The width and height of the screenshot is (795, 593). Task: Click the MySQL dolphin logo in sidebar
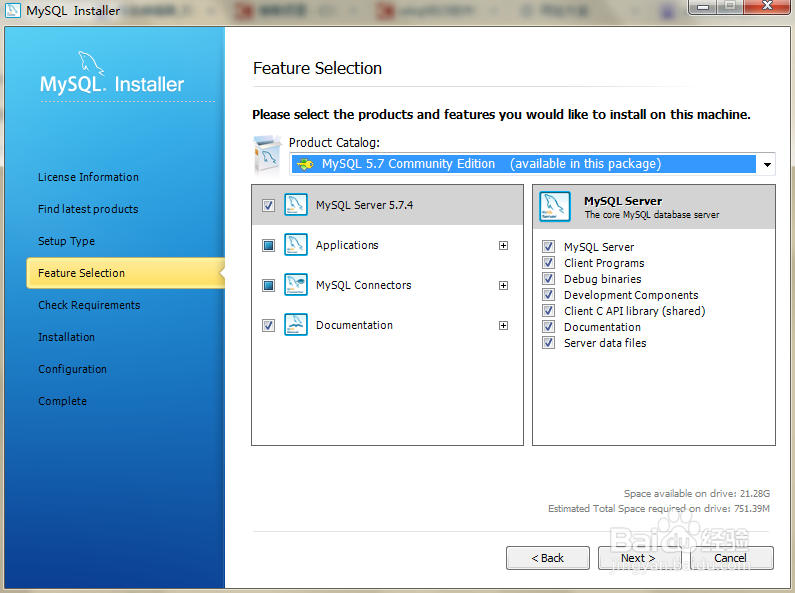(x=91, y=63)
